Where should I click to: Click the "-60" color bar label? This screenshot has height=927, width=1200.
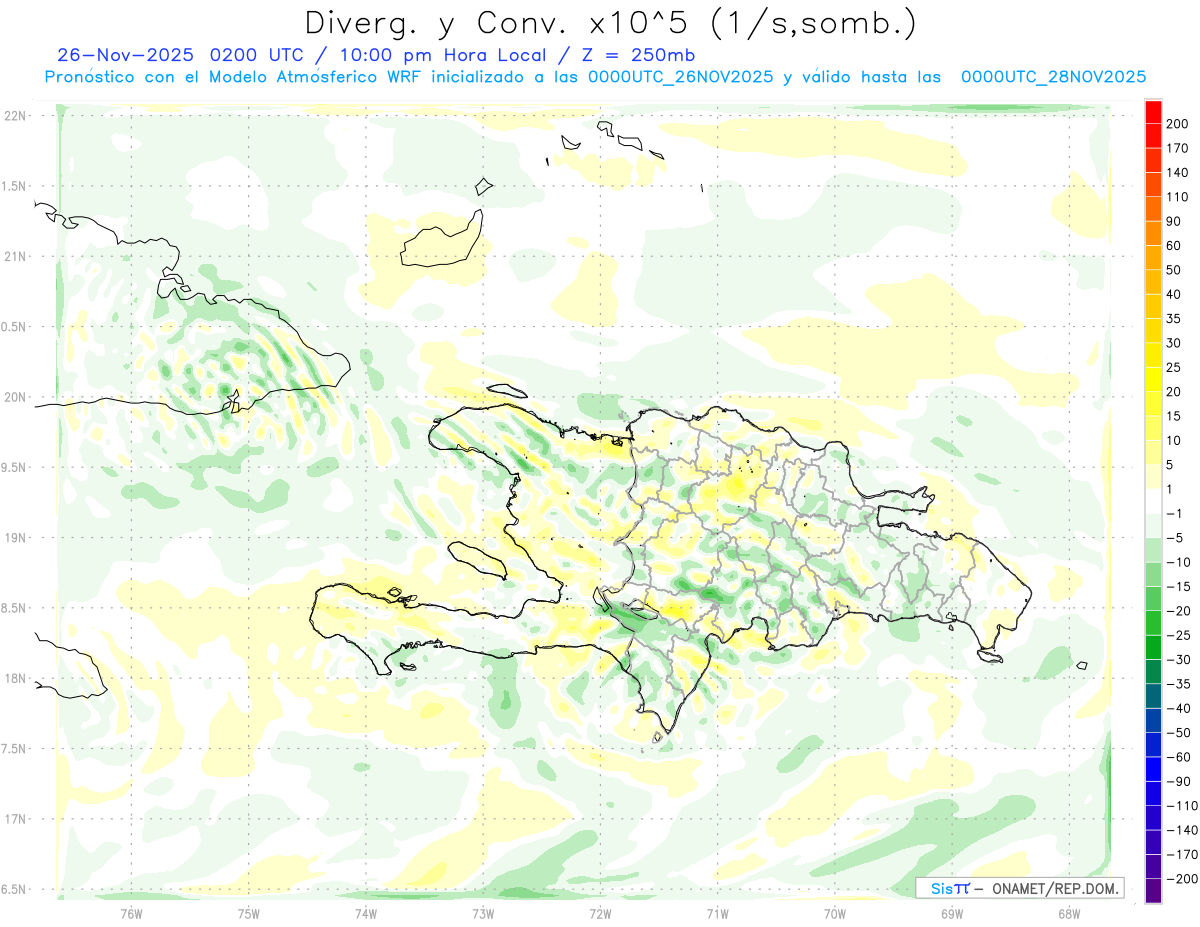click(x=1178, y=758)
